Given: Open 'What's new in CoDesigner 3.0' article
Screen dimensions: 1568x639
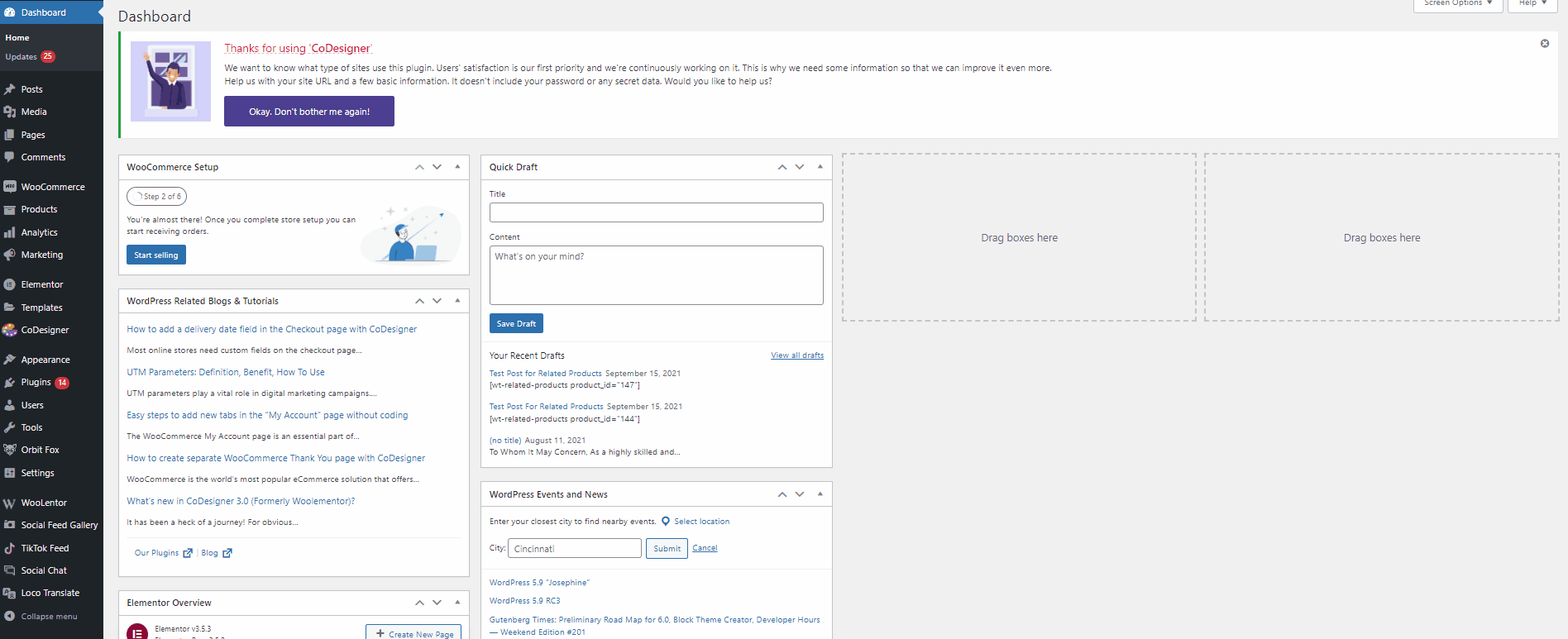Looking at the screenshot, I should (241, 501).
